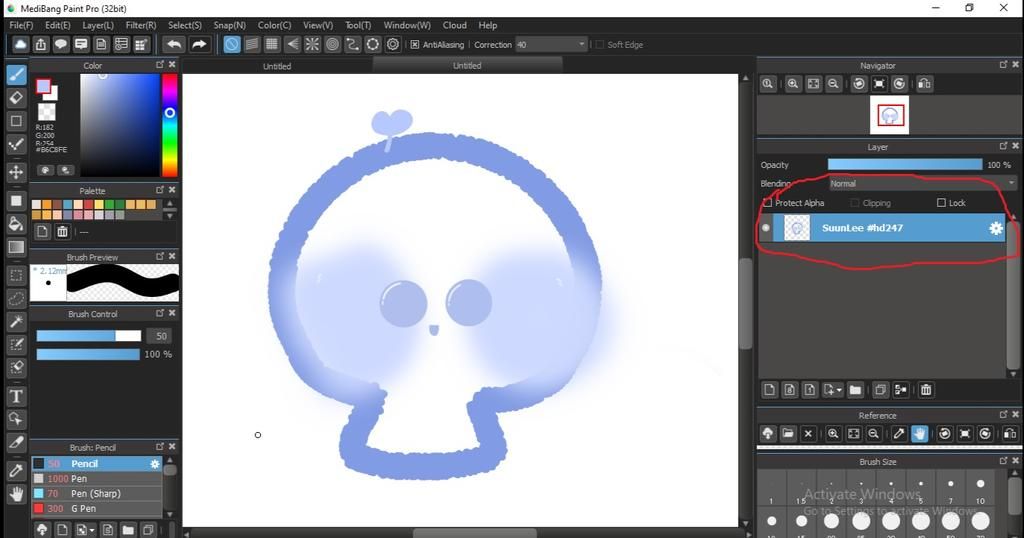Duplicate the current layer
Image resolution: width=1024 pixels, height=538 pixels.
click(880, 390)
